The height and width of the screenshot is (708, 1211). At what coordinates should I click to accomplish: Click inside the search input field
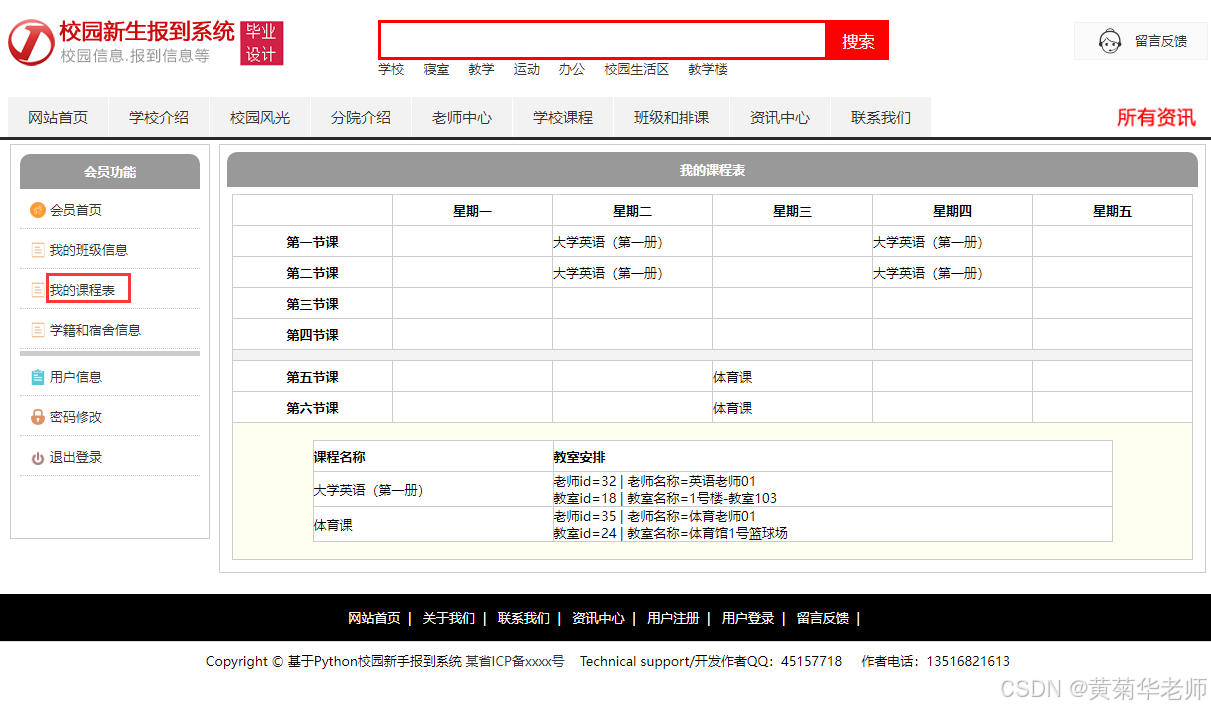point(603,41)
